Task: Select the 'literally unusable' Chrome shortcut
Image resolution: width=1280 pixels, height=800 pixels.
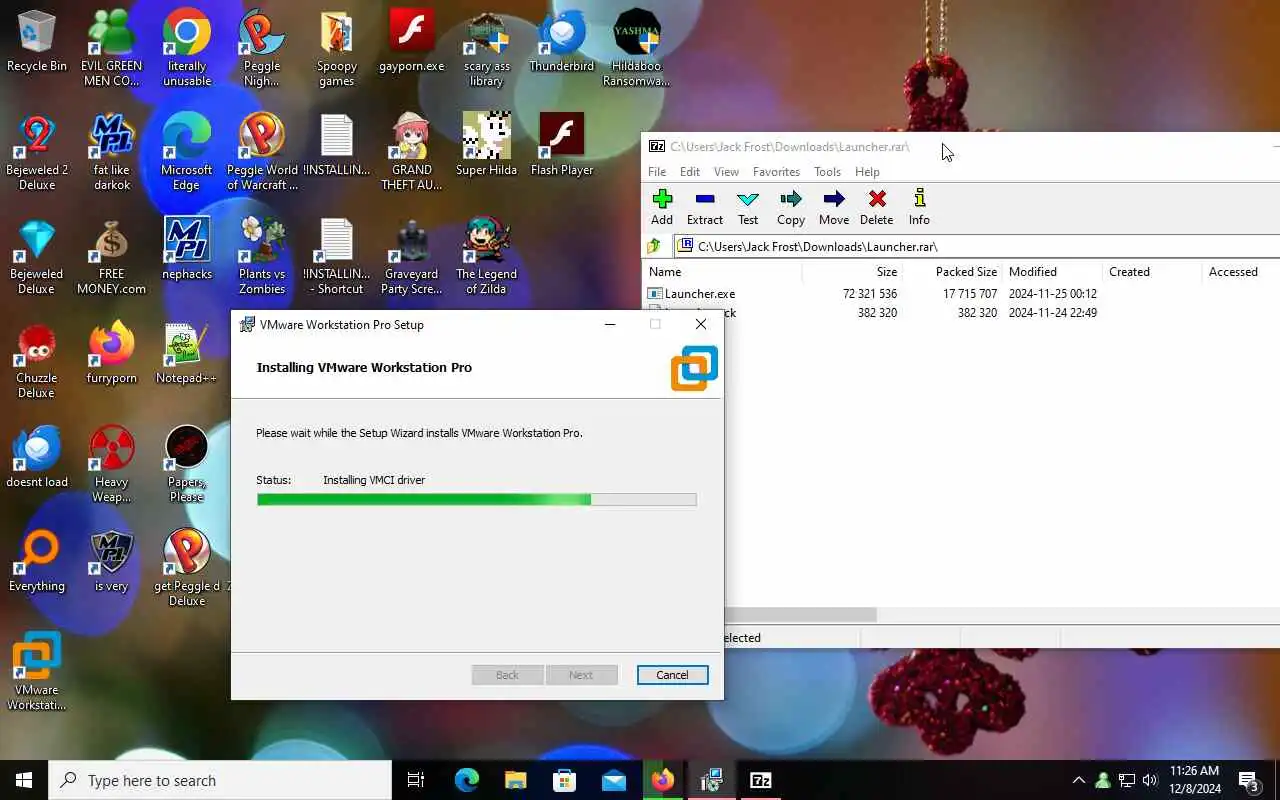Action: pos(187,48)
